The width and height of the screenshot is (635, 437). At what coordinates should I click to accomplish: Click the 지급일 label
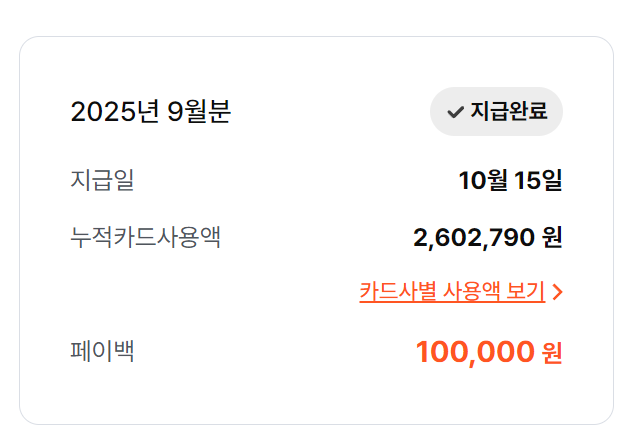tap(102, 181)
